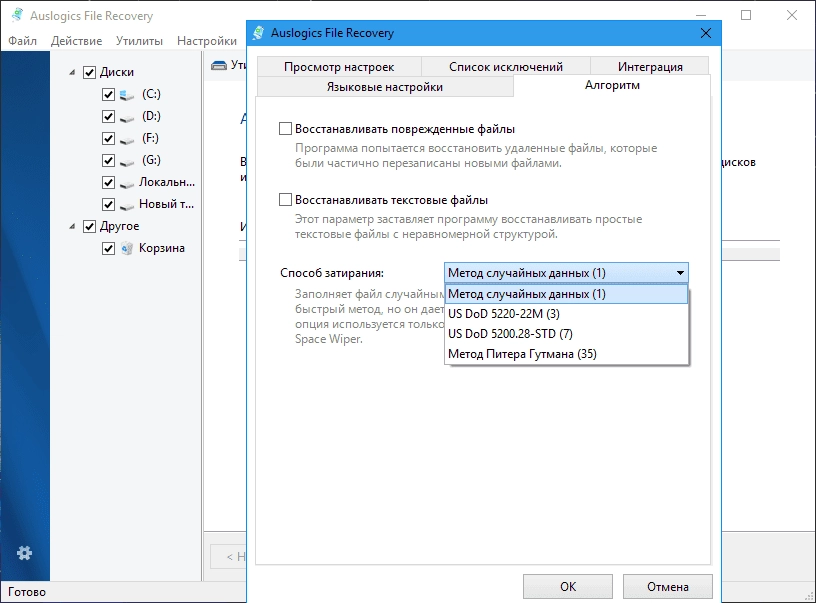Uncheck the (C:) drive checkbox
This screenshot has width=816, height=603.
108,95
